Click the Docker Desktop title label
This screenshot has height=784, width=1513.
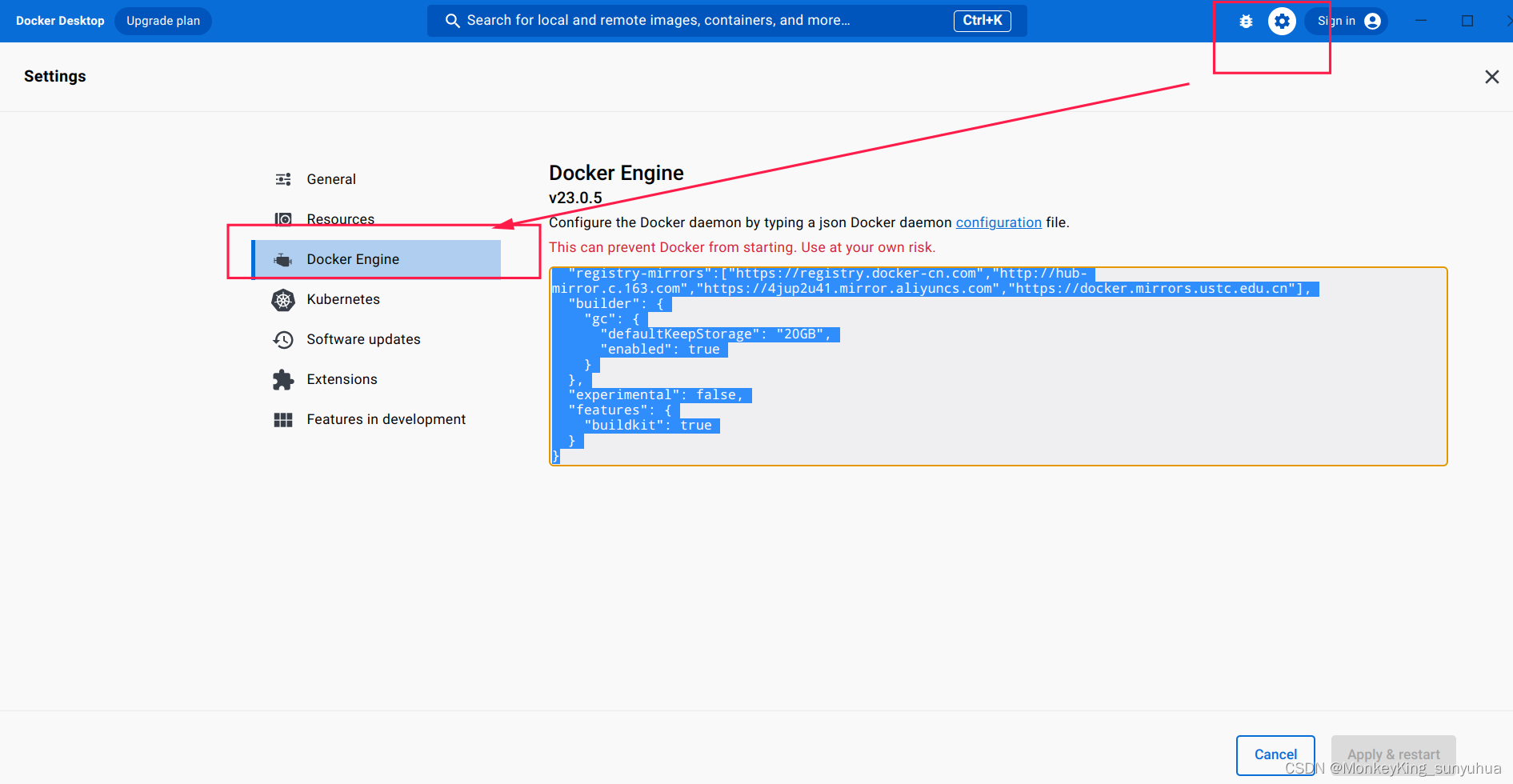(x=60, y=21)
